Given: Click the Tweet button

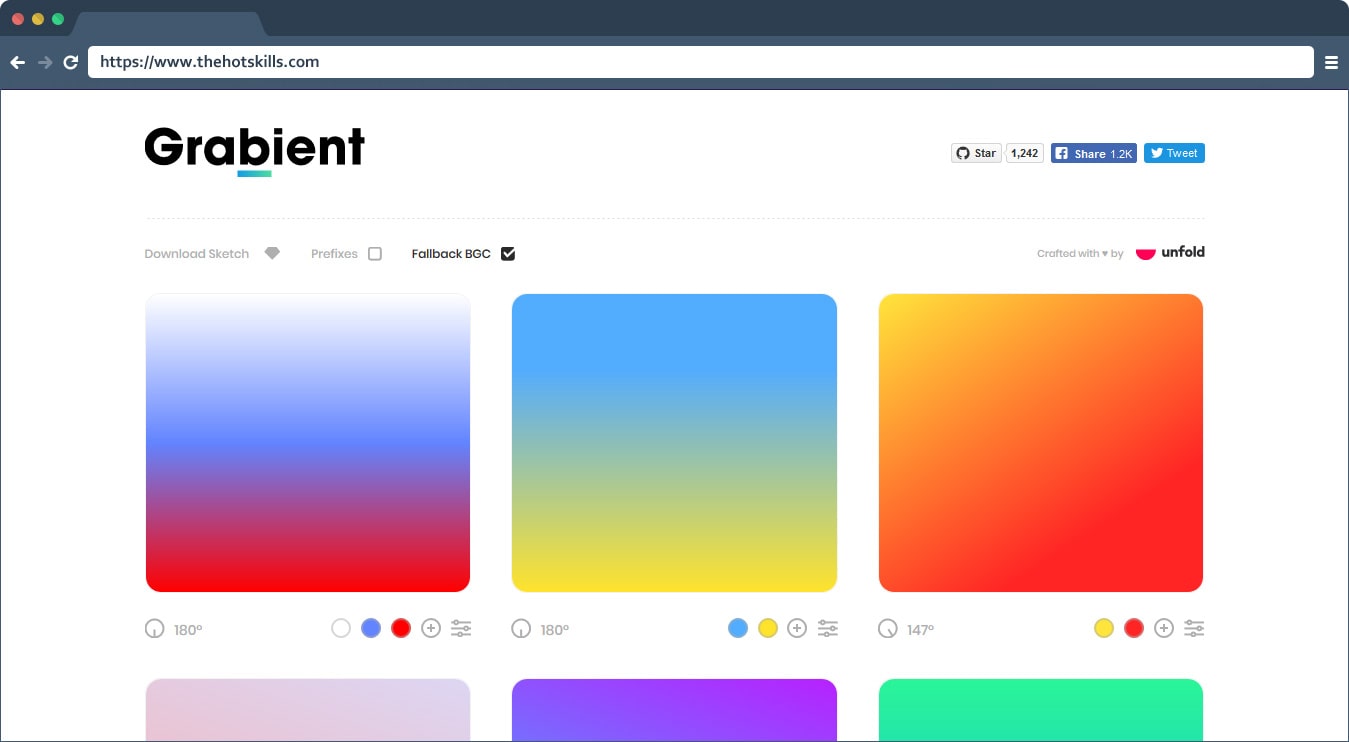Looking at the screenshot, I should click(1174, 153).
